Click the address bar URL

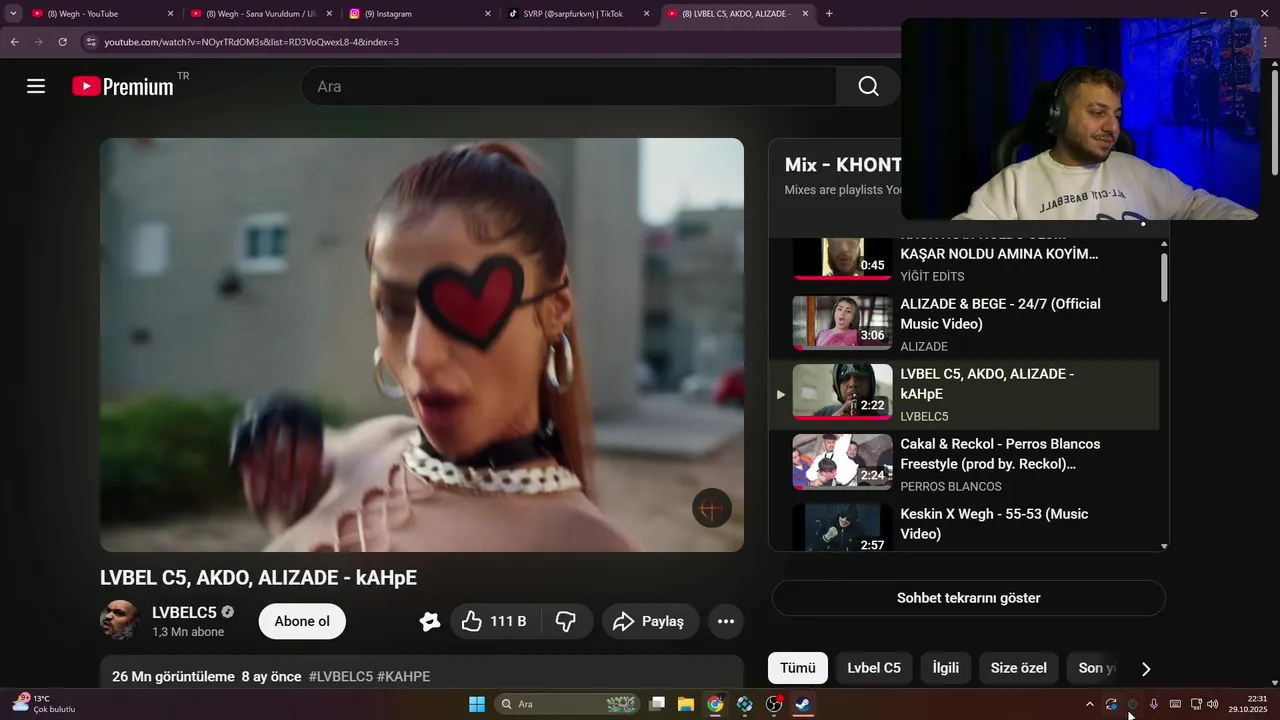pos(251,42)
